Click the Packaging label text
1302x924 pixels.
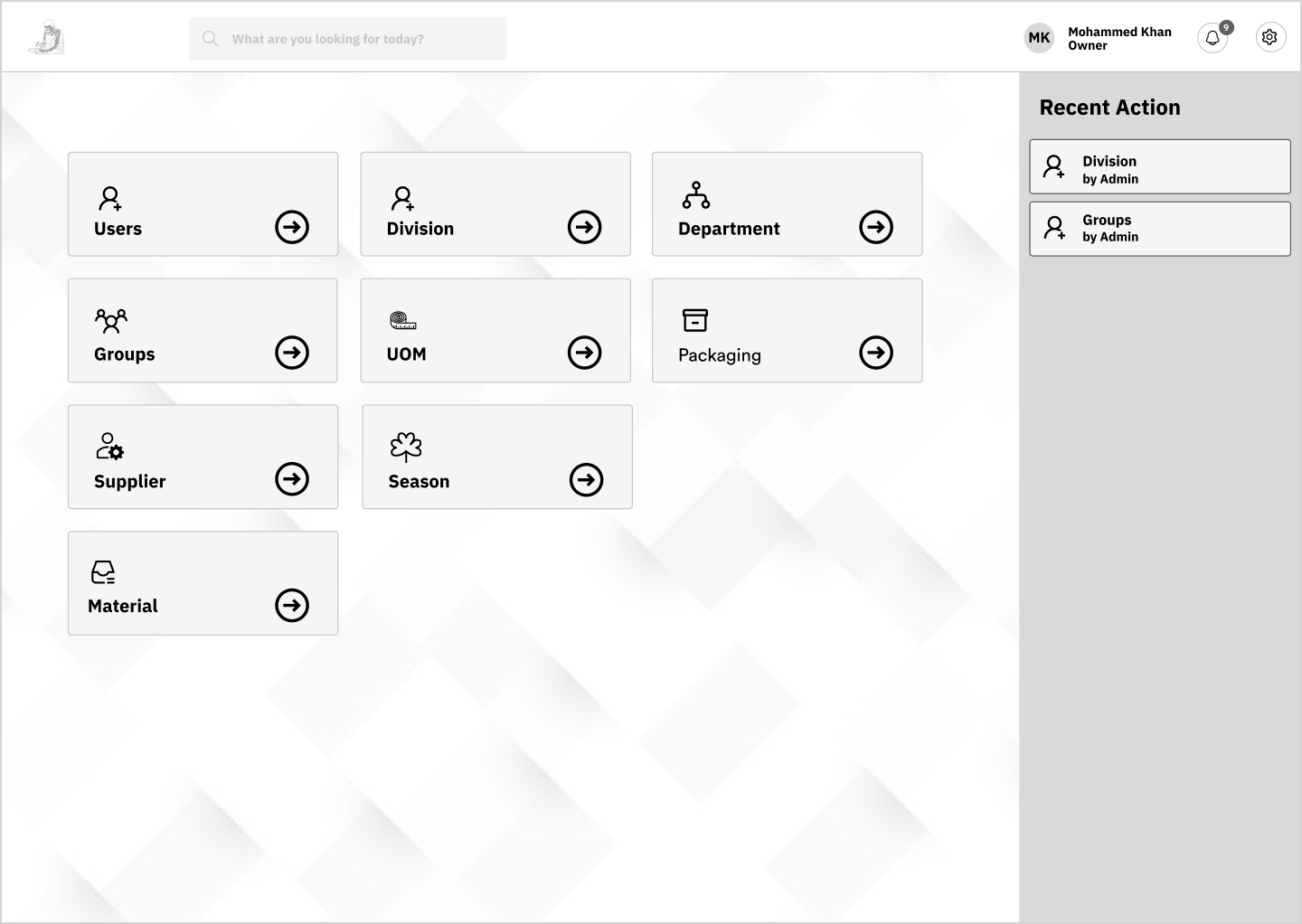coord(720,355)
